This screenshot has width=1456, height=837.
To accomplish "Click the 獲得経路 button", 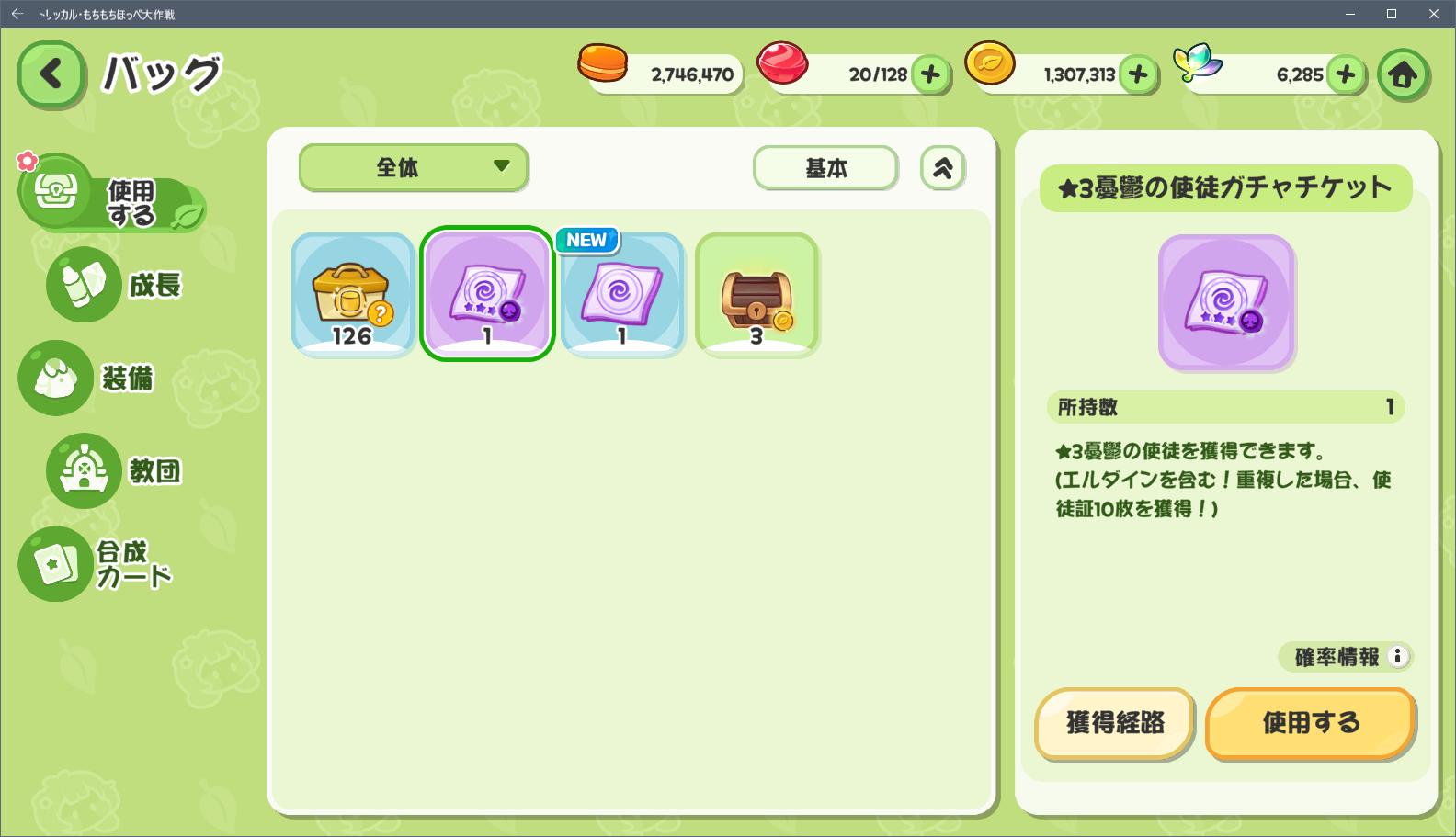I will click(1115, 723).
